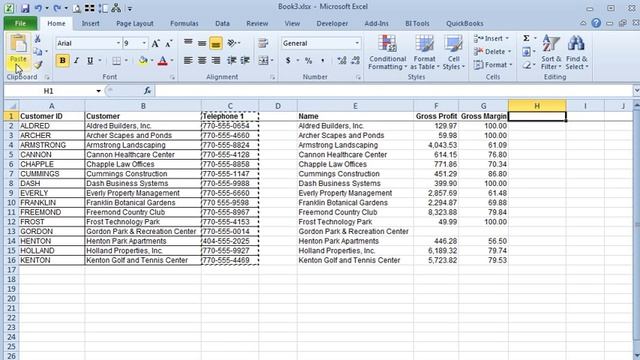Decrease font size with the small A icon
Image resolution: width=640 pixels, height=360 pixels.
tap(169, 44)
